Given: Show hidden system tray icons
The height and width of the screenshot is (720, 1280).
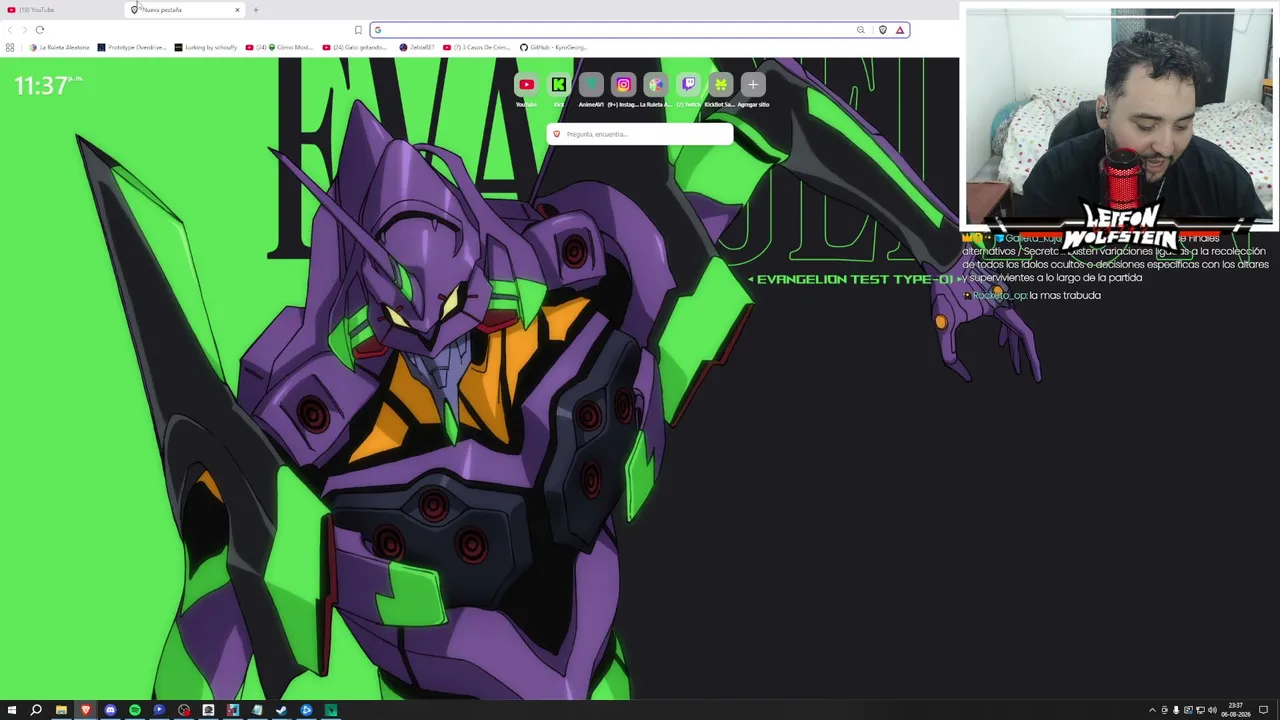Looking at the screenshot, I should pyautogui.click(x=1152, y=710).
